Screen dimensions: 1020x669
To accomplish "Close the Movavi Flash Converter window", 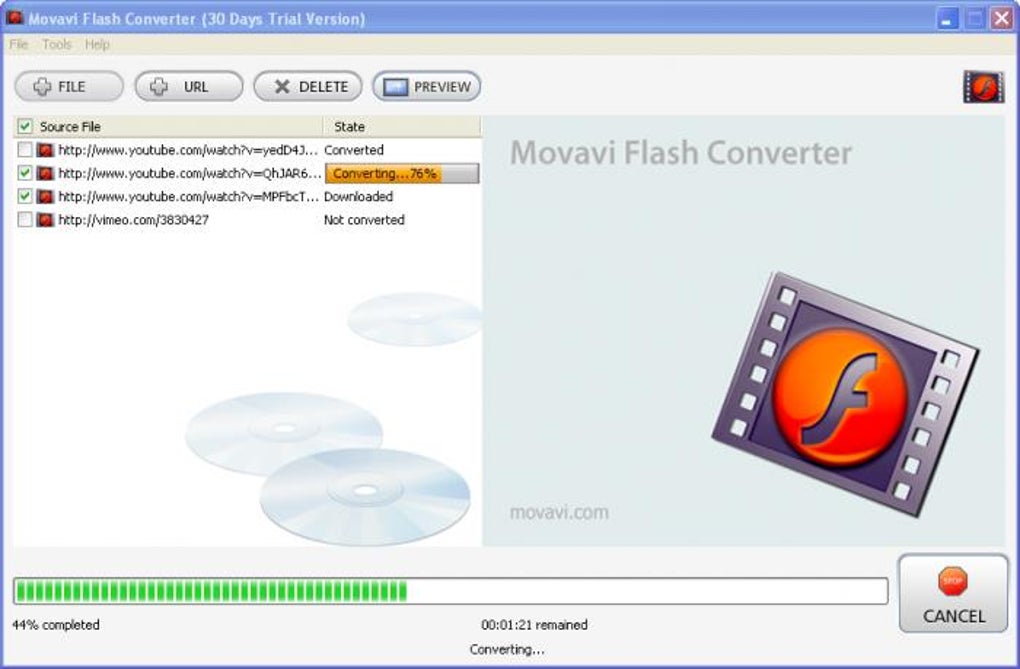I will coord(1002,18).
